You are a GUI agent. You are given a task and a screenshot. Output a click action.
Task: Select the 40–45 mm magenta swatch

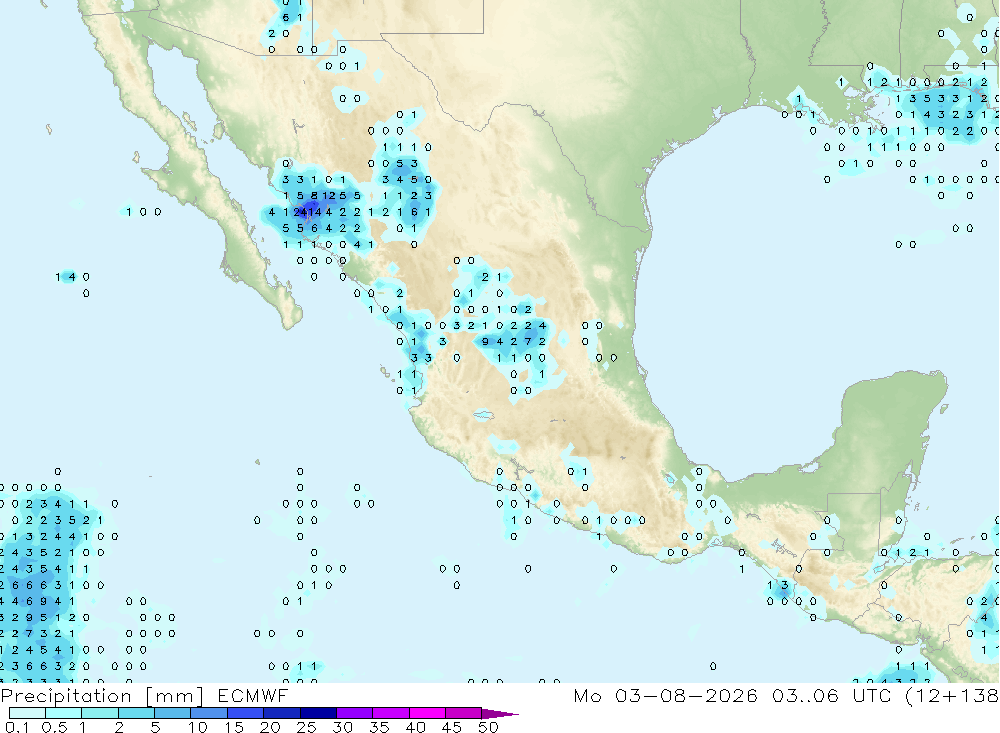(x=427, y=713)
